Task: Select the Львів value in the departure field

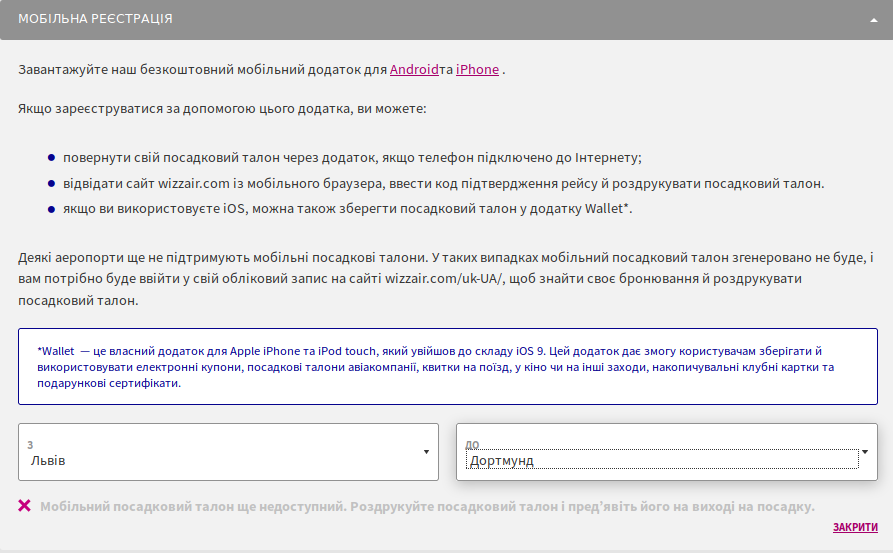Action: 48,461
